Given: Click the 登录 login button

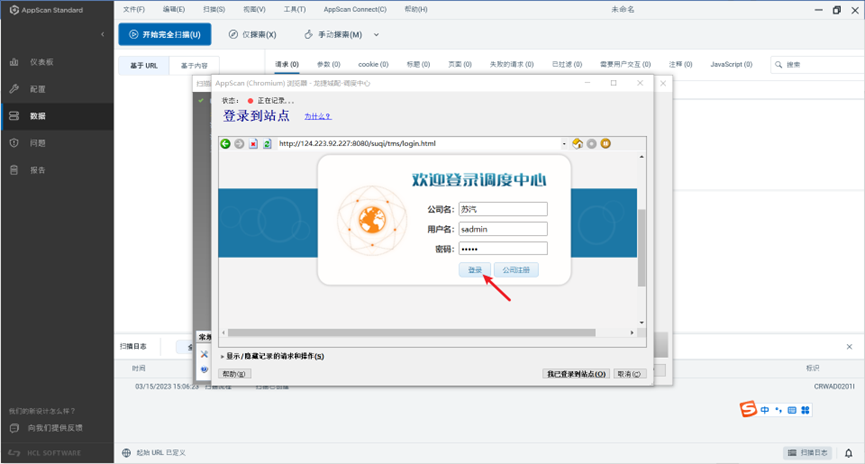Looking at the screenshot, I should pos(475,270).
